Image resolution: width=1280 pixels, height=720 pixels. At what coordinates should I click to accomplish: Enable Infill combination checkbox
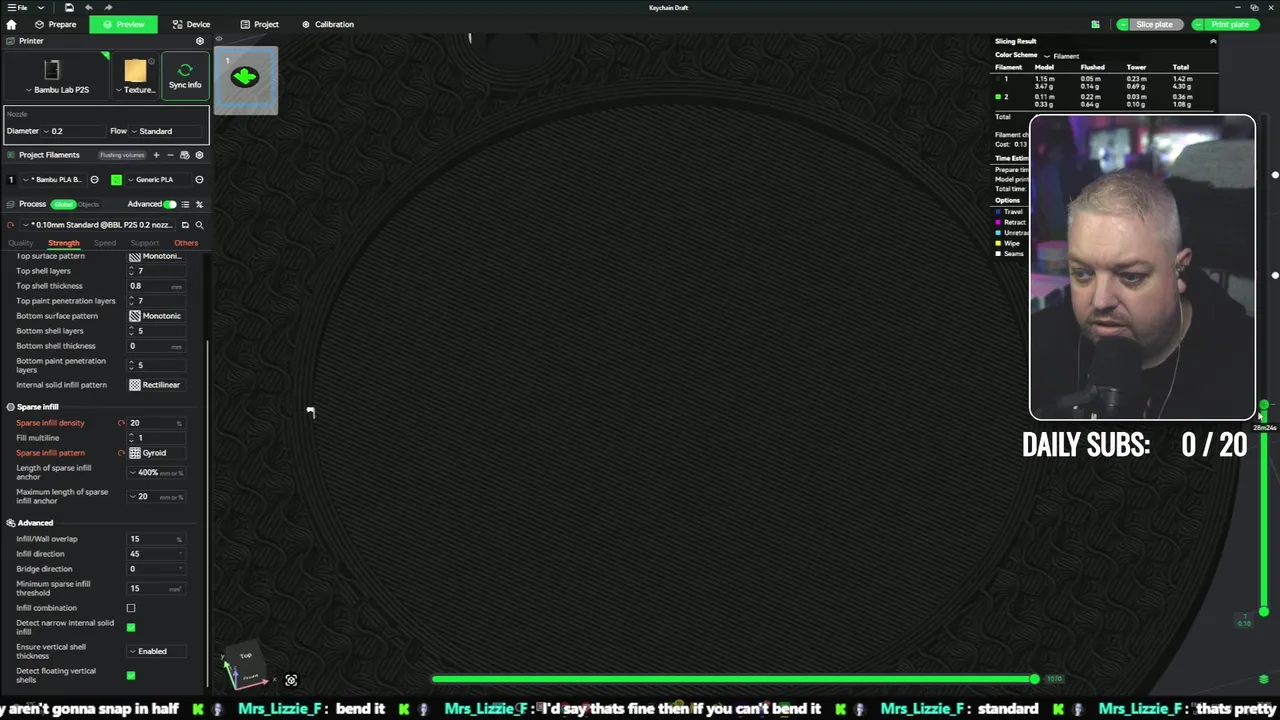131,608
